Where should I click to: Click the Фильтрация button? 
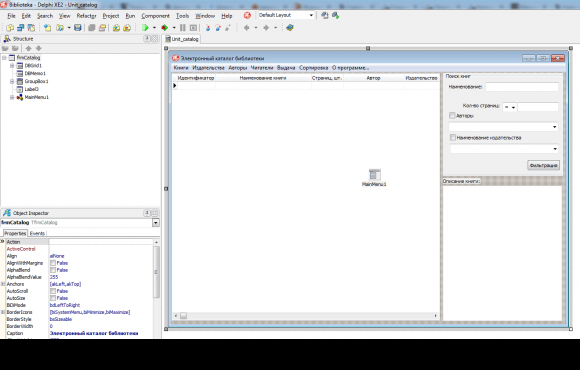click(x=543, y=165)
